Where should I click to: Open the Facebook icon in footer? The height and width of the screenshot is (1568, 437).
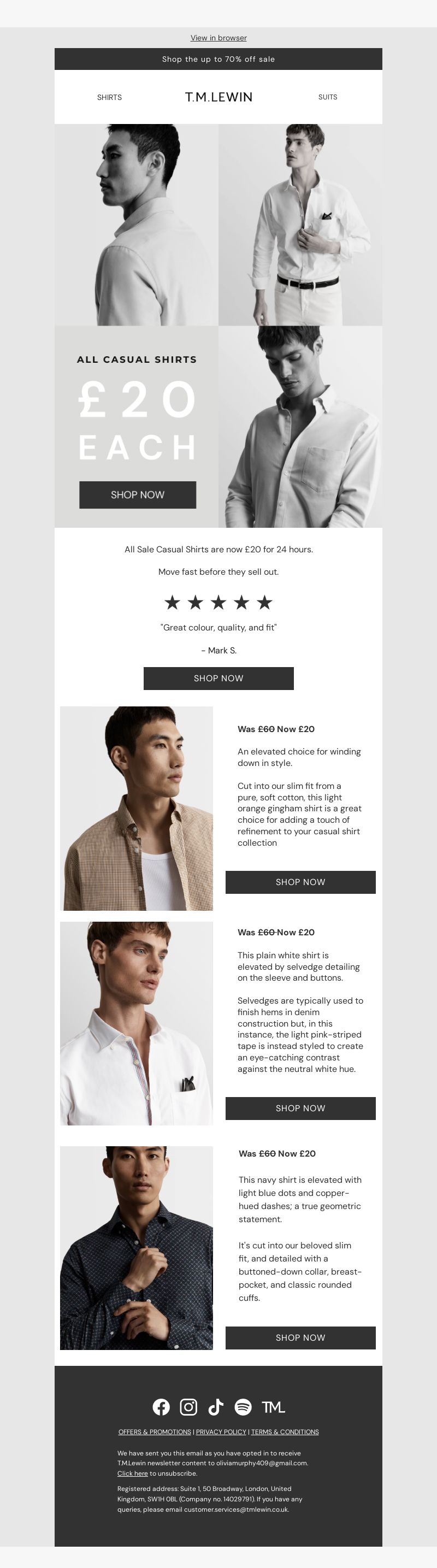coord(161,1407)
